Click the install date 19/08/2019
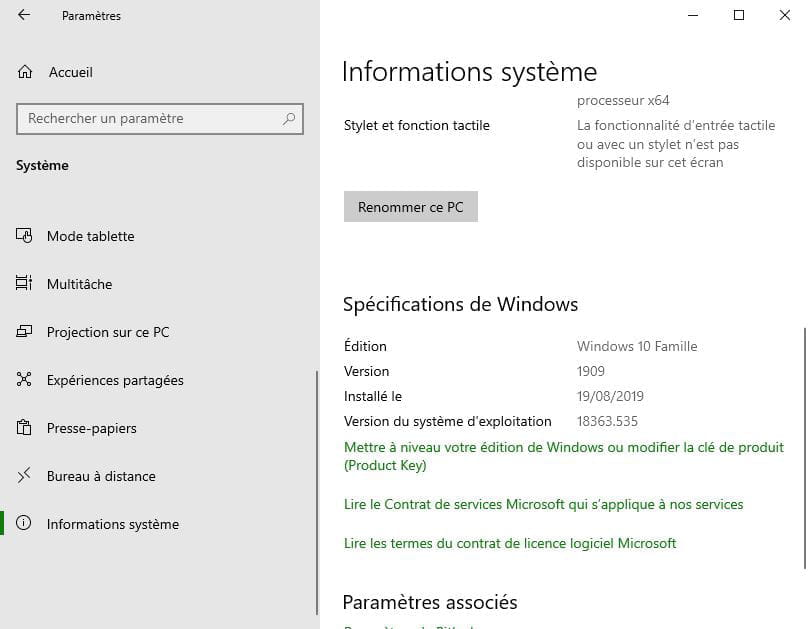Screen dimensions: 808x629 click(x=610, y=396)
